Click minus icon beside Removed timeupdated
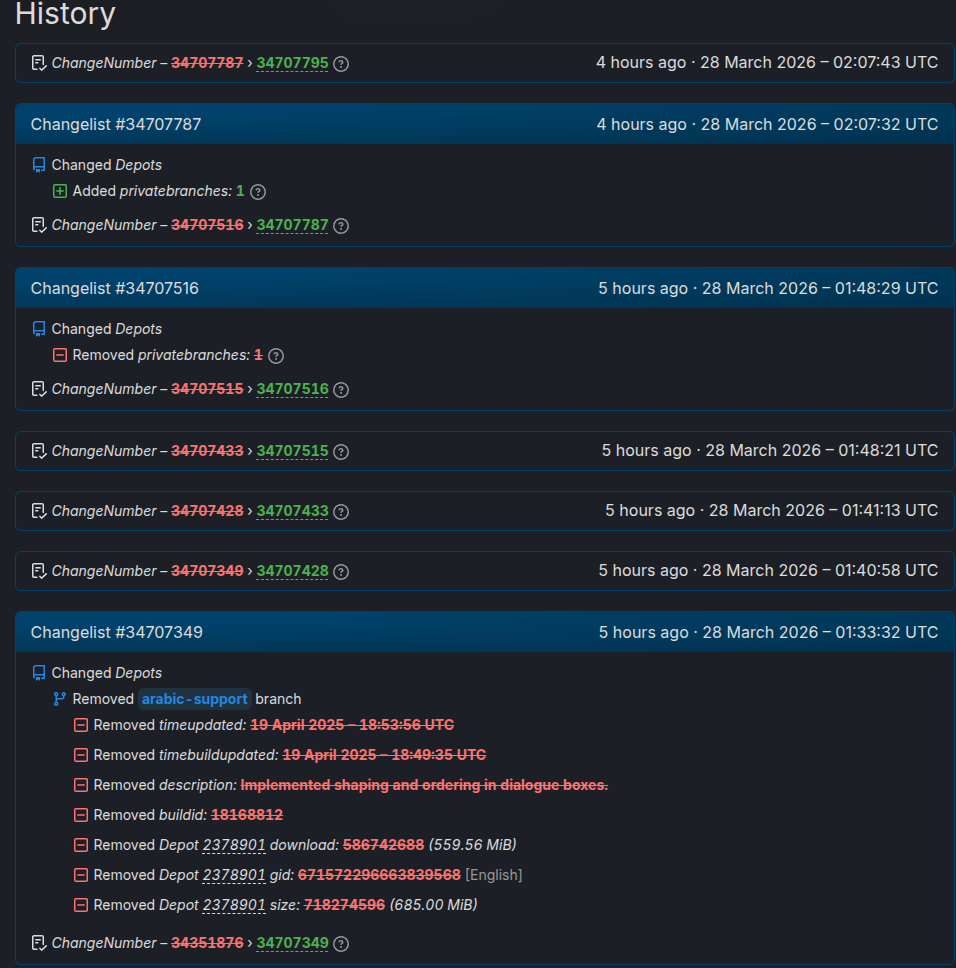Image resolution: width=956 pixels, height=968 pixels. tap(81, 725)
